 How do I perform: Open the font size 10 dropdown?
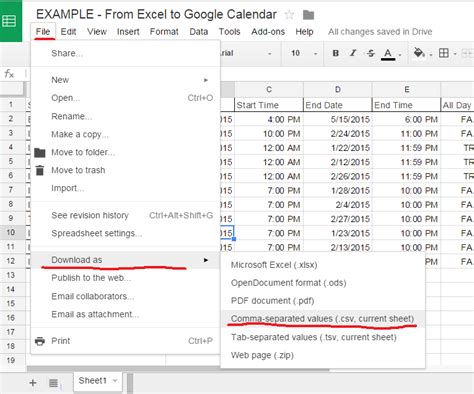click(x=303, y=53)
